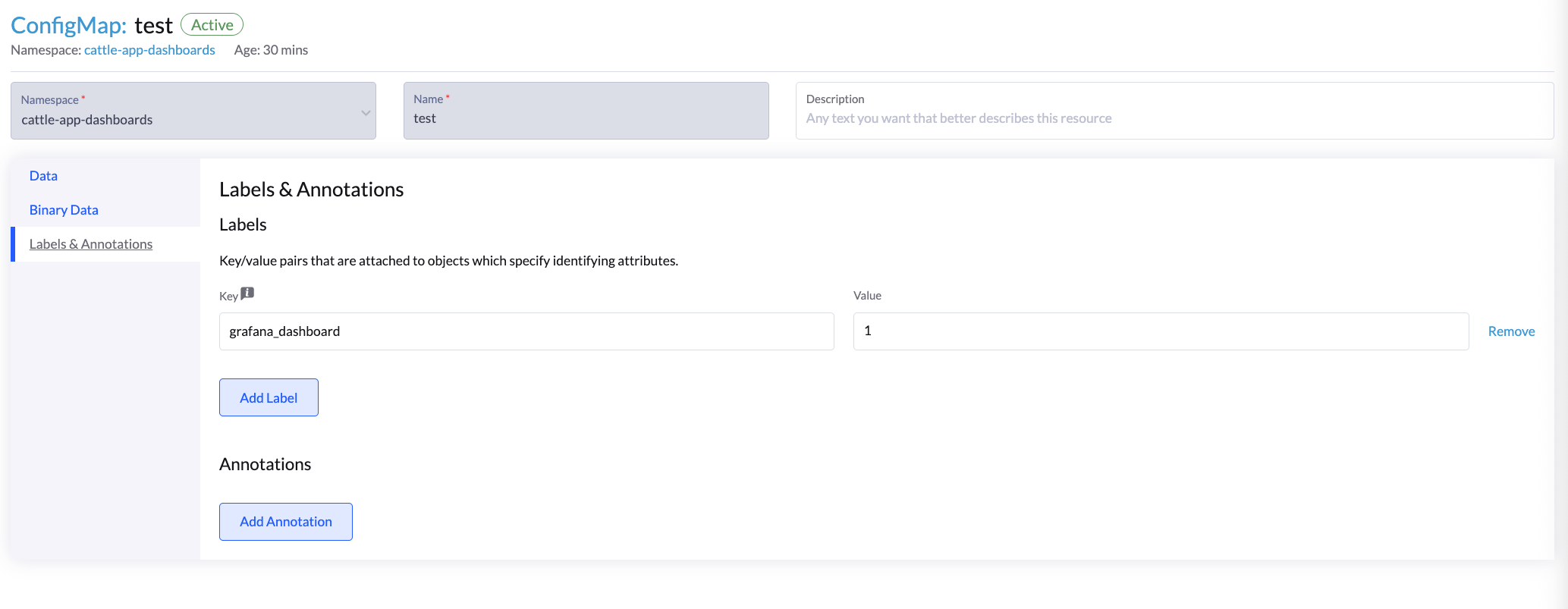The image size is (1568, 609).
Task: Click the Labels & Annotations panel heading
Action: point(311,190)
